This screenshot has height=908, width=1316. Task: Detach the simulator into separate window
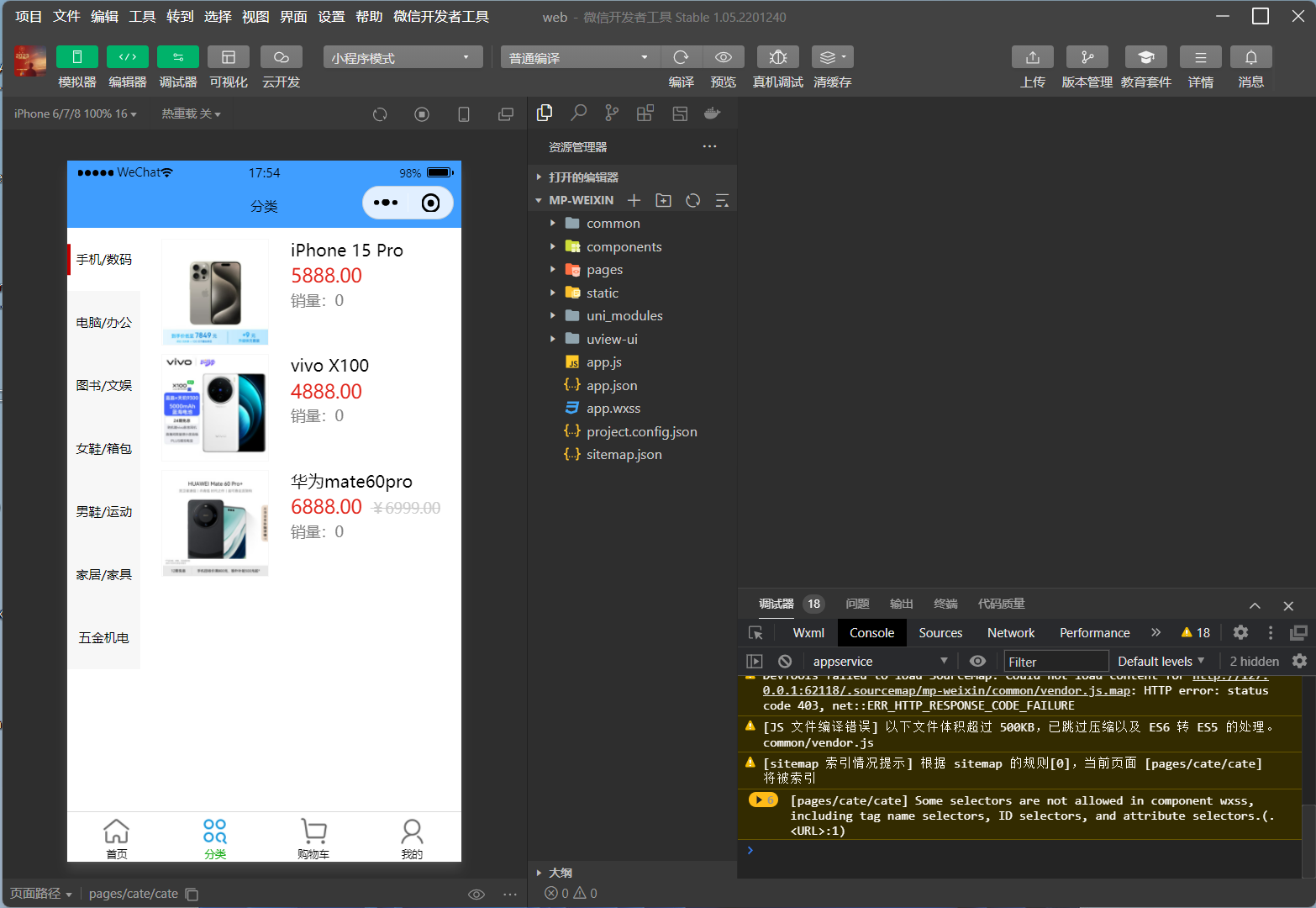[506, 114]
